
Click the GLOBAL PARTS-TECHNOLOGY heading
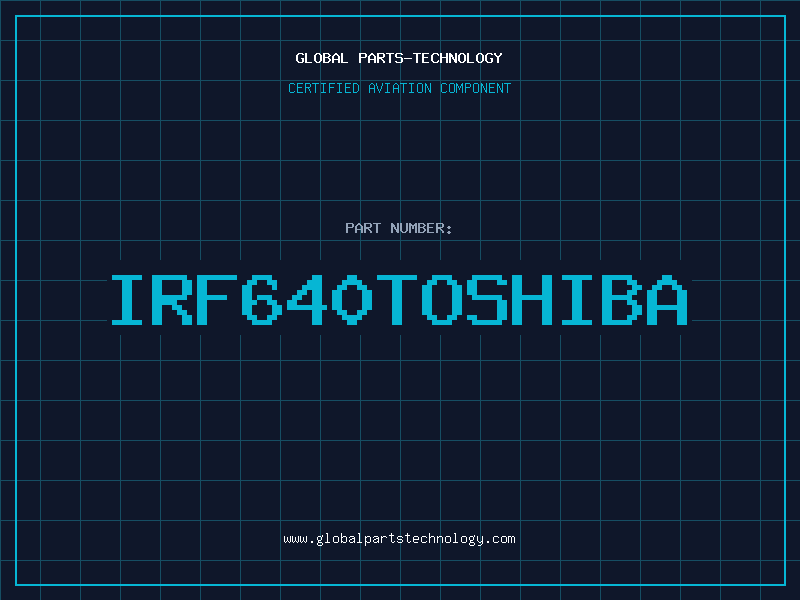(x=399, y=58)
